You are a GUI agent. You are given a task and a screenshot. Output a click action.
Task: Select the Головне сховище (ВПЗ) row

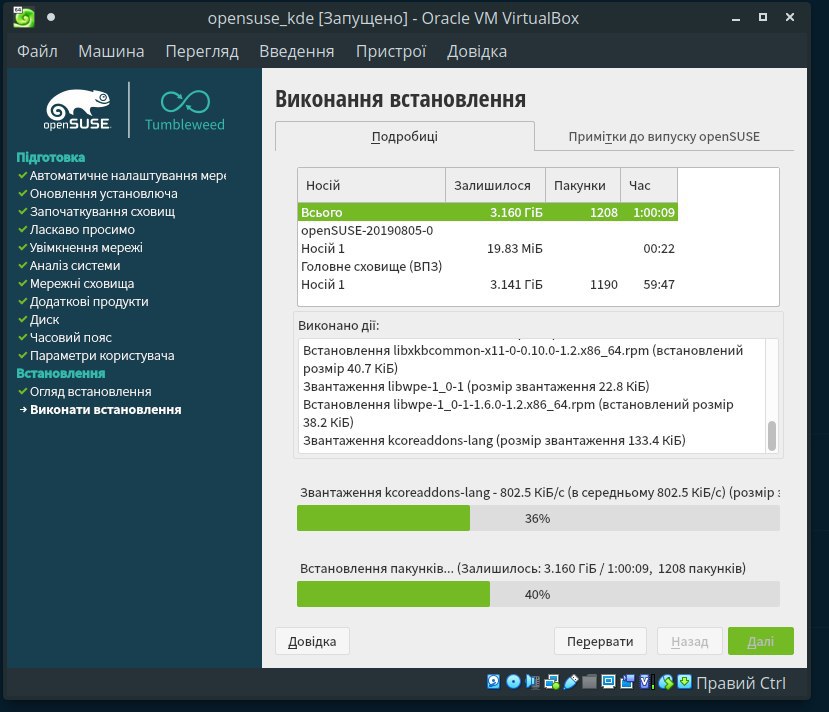tap(487, 266)
